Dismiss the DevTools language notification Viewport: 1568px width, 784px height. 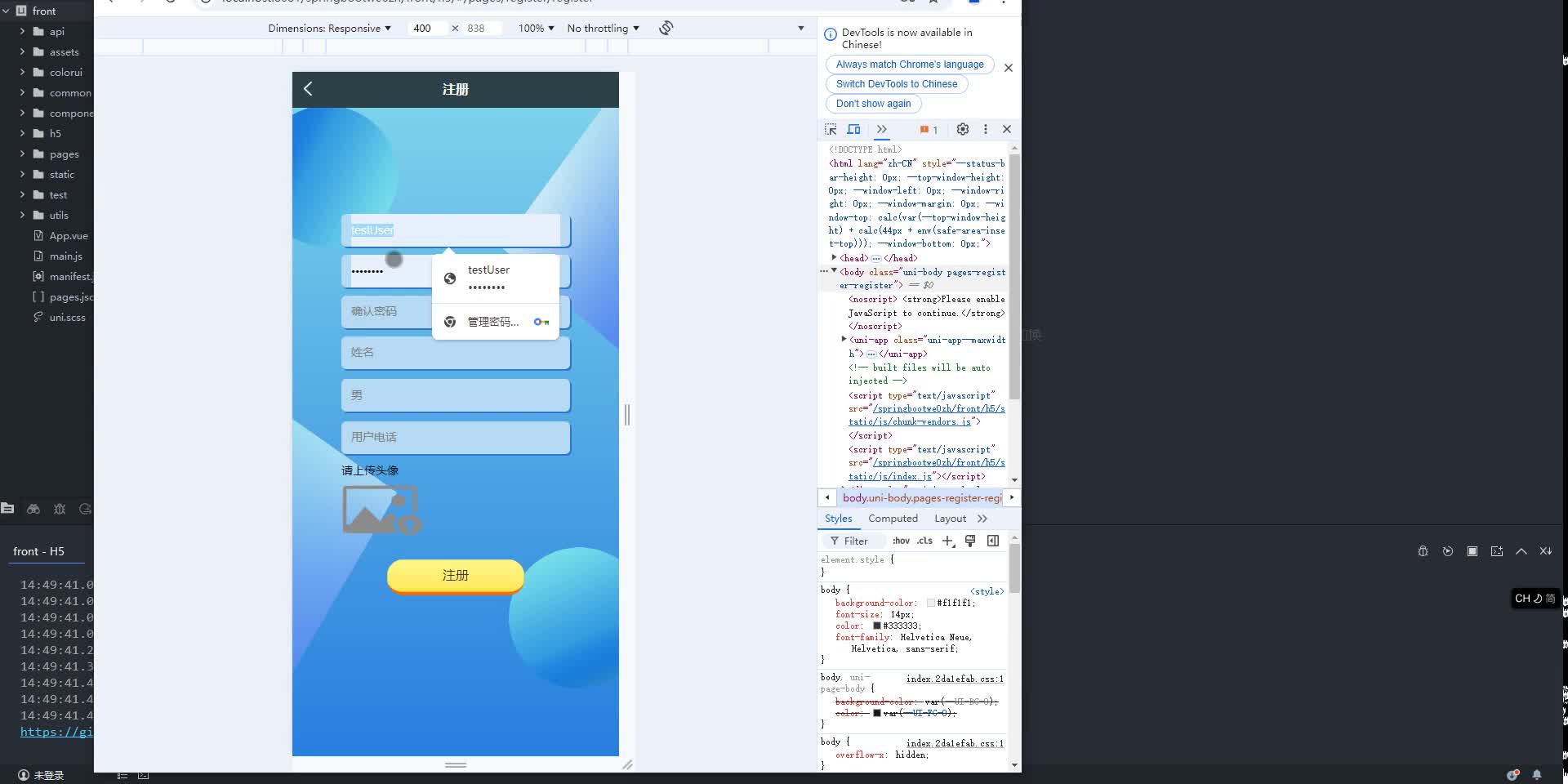tap(1009, 68)
